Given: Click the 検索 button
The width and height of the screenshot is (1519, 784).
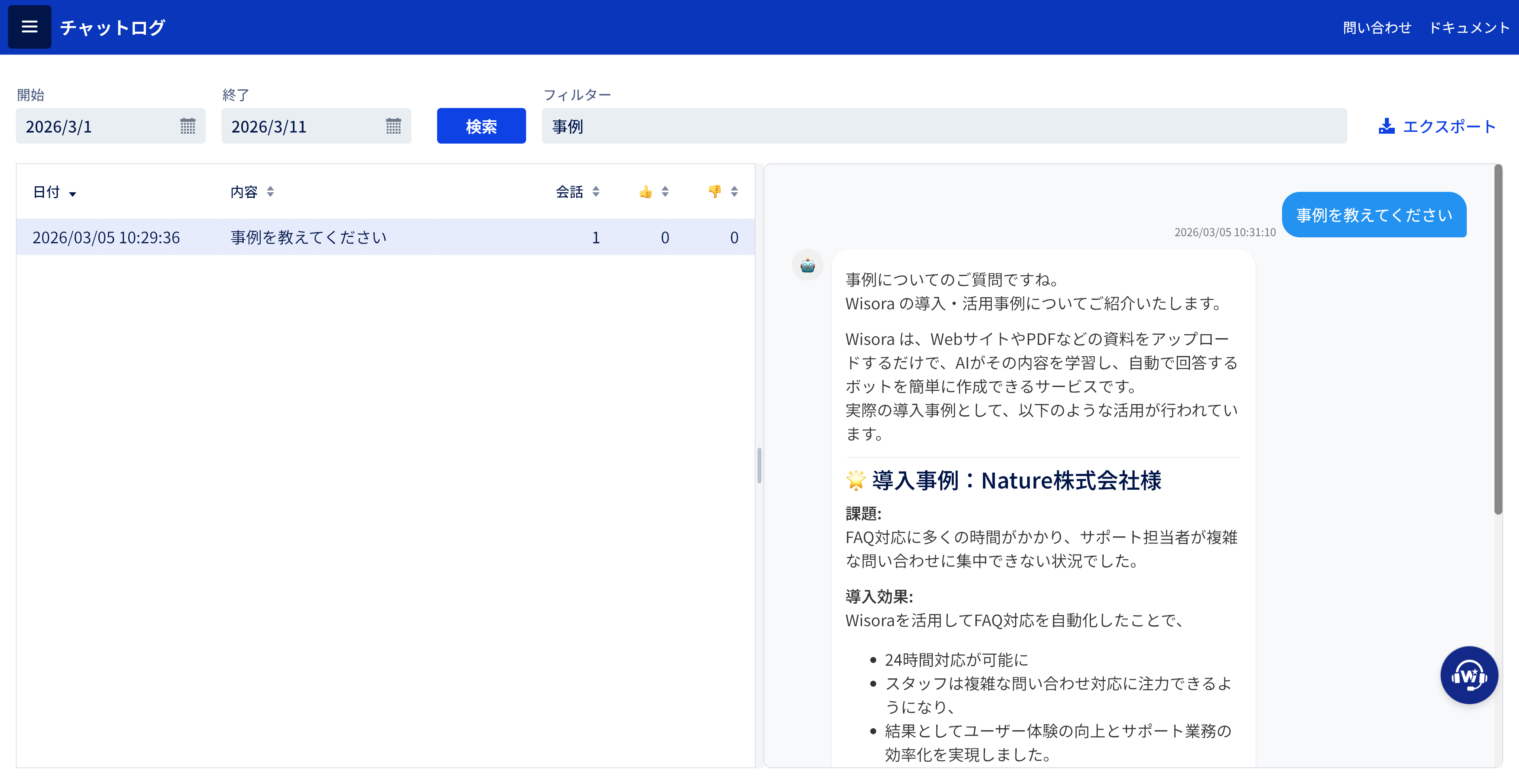Looking at the screenshot, I should click(481, 126).
